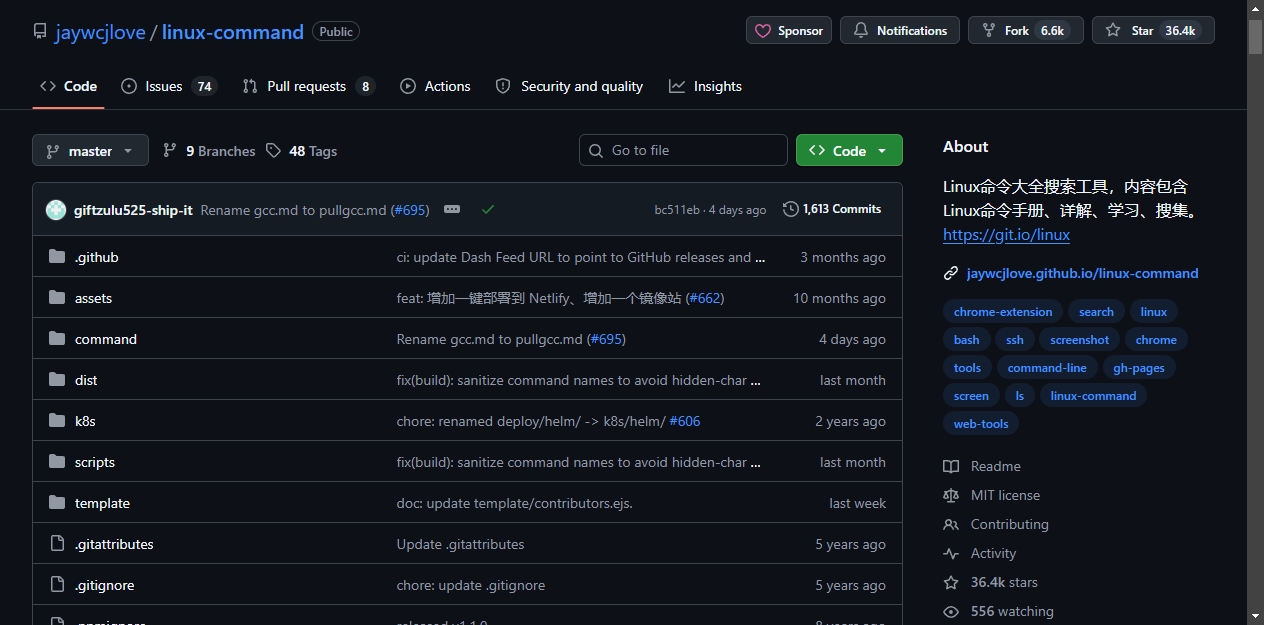Open #662 link in assets commit

point(704,298)
